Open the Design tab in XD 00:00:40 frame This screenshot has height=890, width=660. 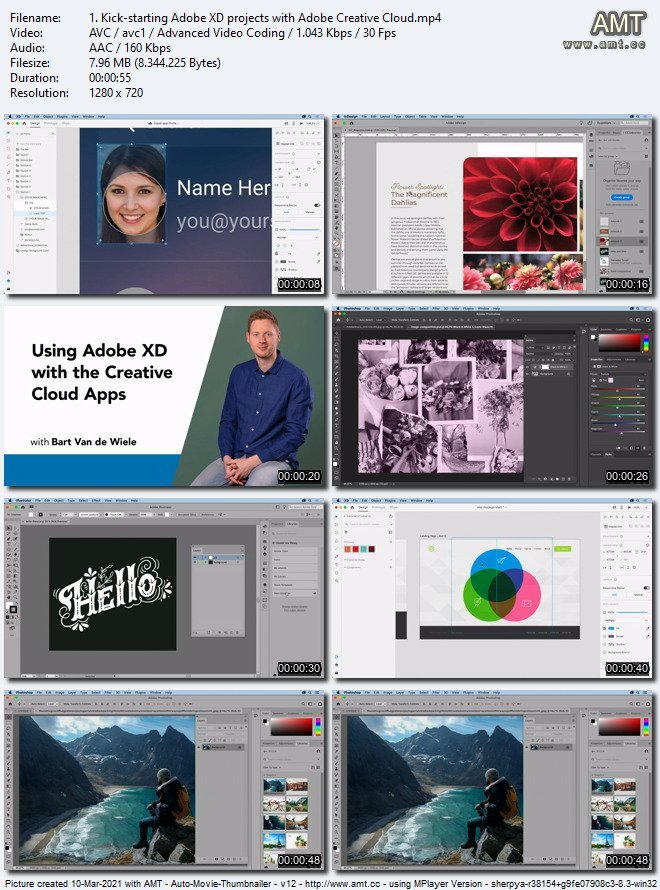point(363,507)
